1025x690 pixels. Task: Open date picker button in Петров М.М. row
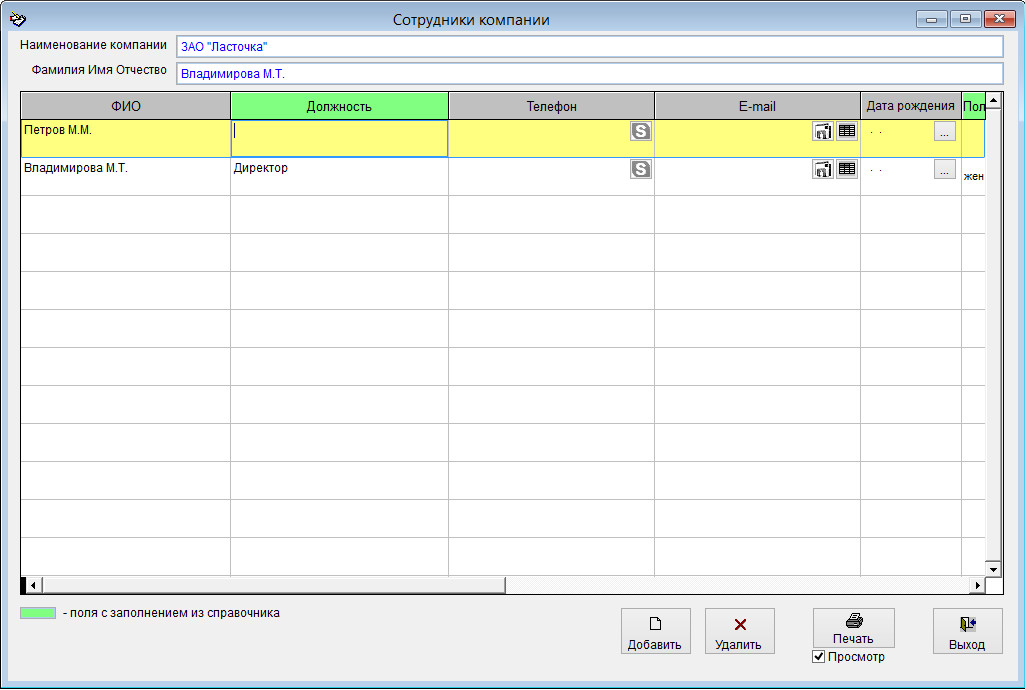point(945,131)
